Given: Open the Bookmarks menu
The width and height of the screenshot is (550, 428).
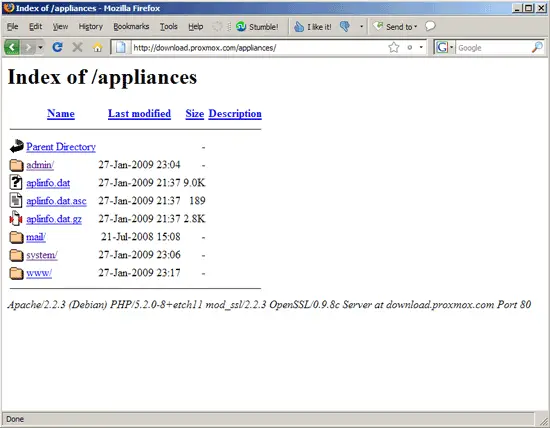Looking at the screenshot, I should [131, 27].
